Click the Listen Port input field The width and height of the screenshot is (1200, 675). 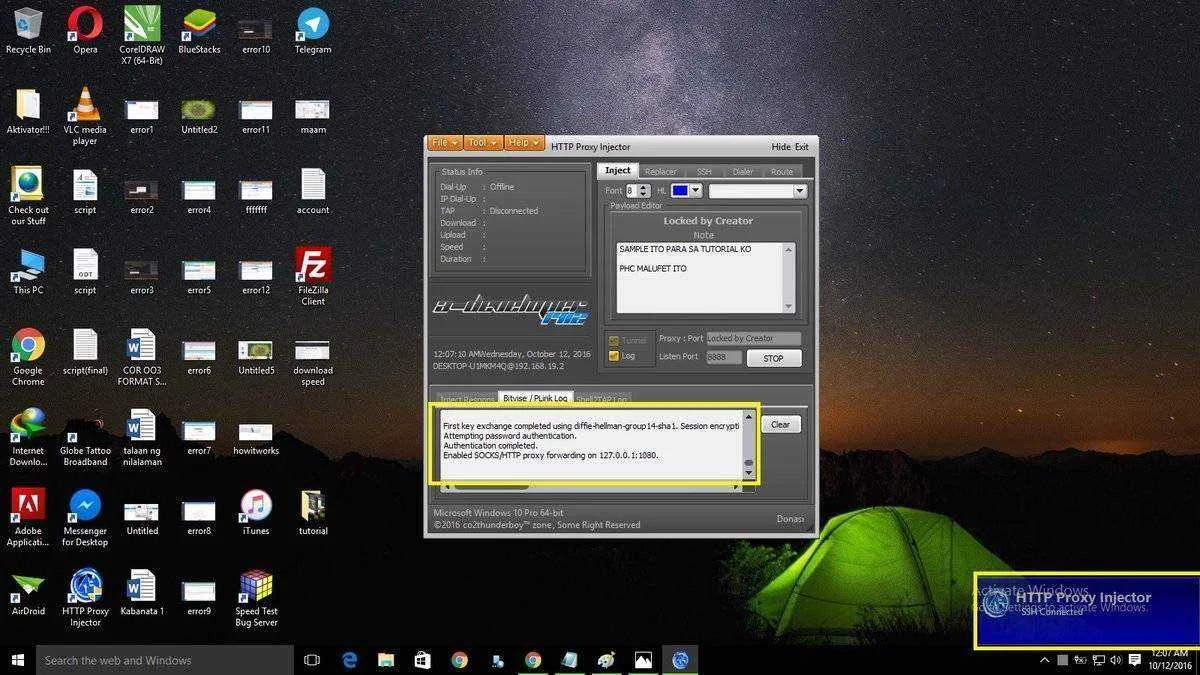[724, 357]
